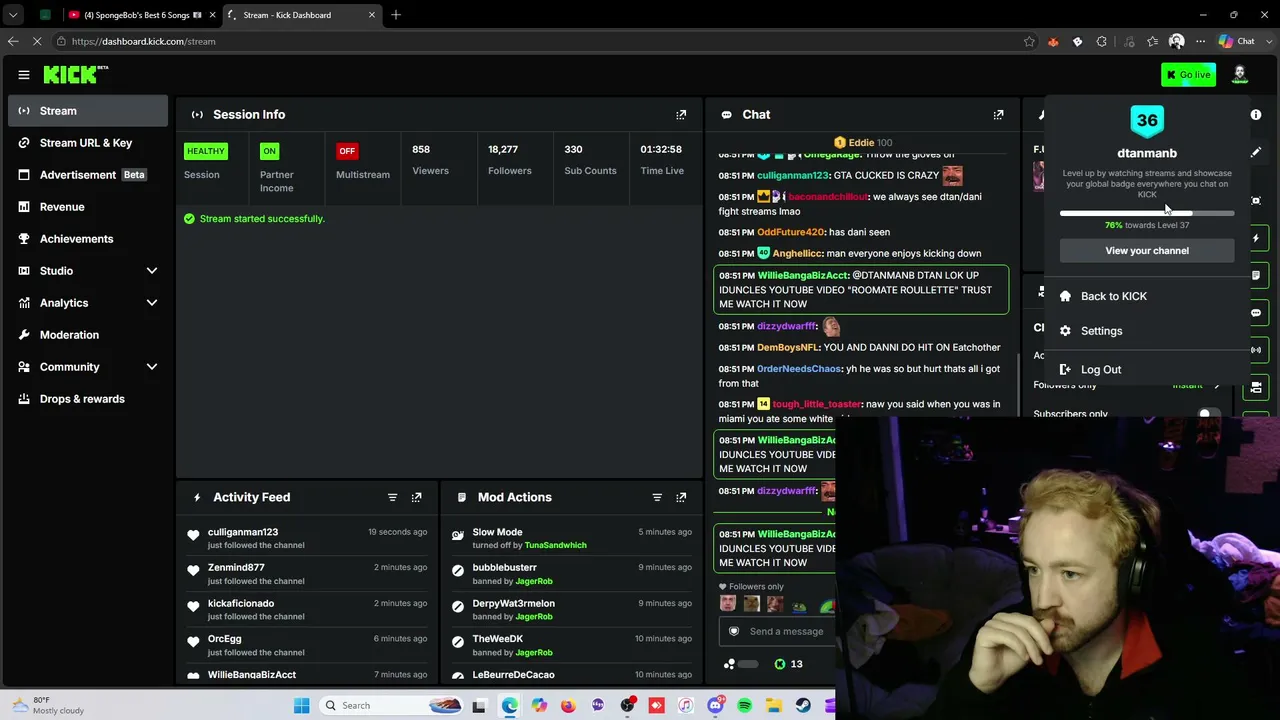Open the Windows Start menu
This screenshot has width=1280, height=720.
[301, 706]
